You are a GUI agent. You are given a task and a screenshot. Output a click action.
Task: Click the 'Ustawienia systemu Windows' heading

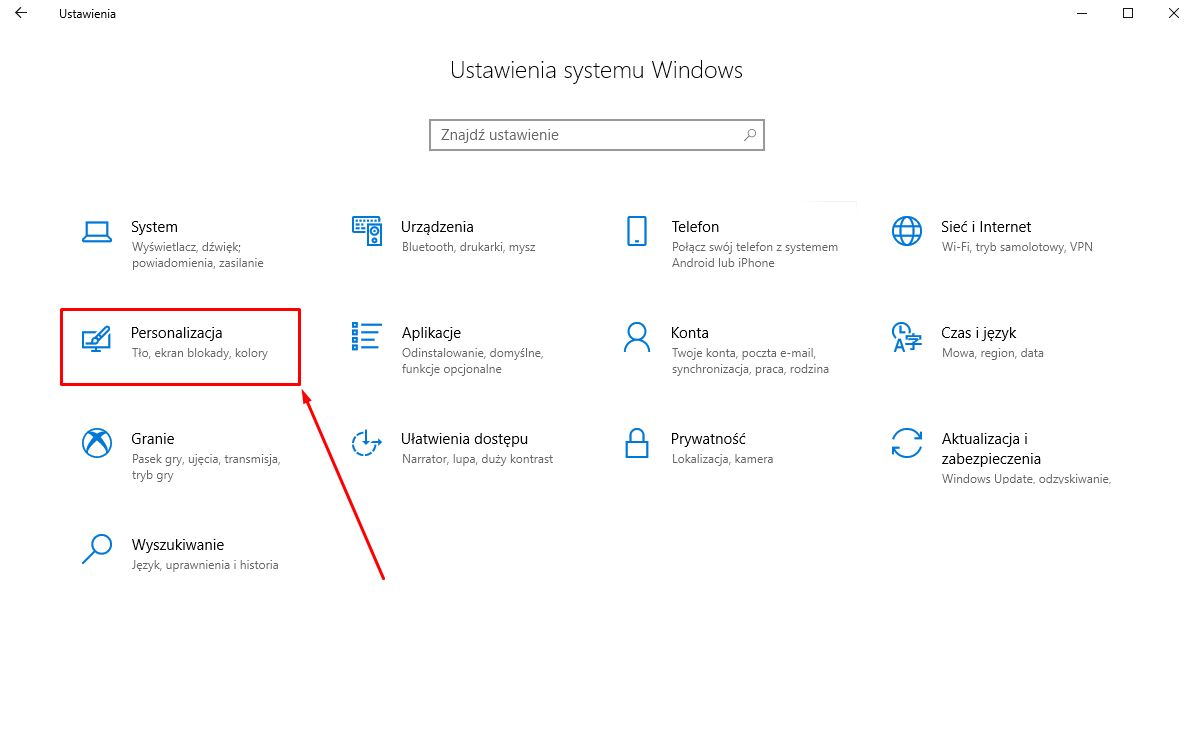(596, 70)
